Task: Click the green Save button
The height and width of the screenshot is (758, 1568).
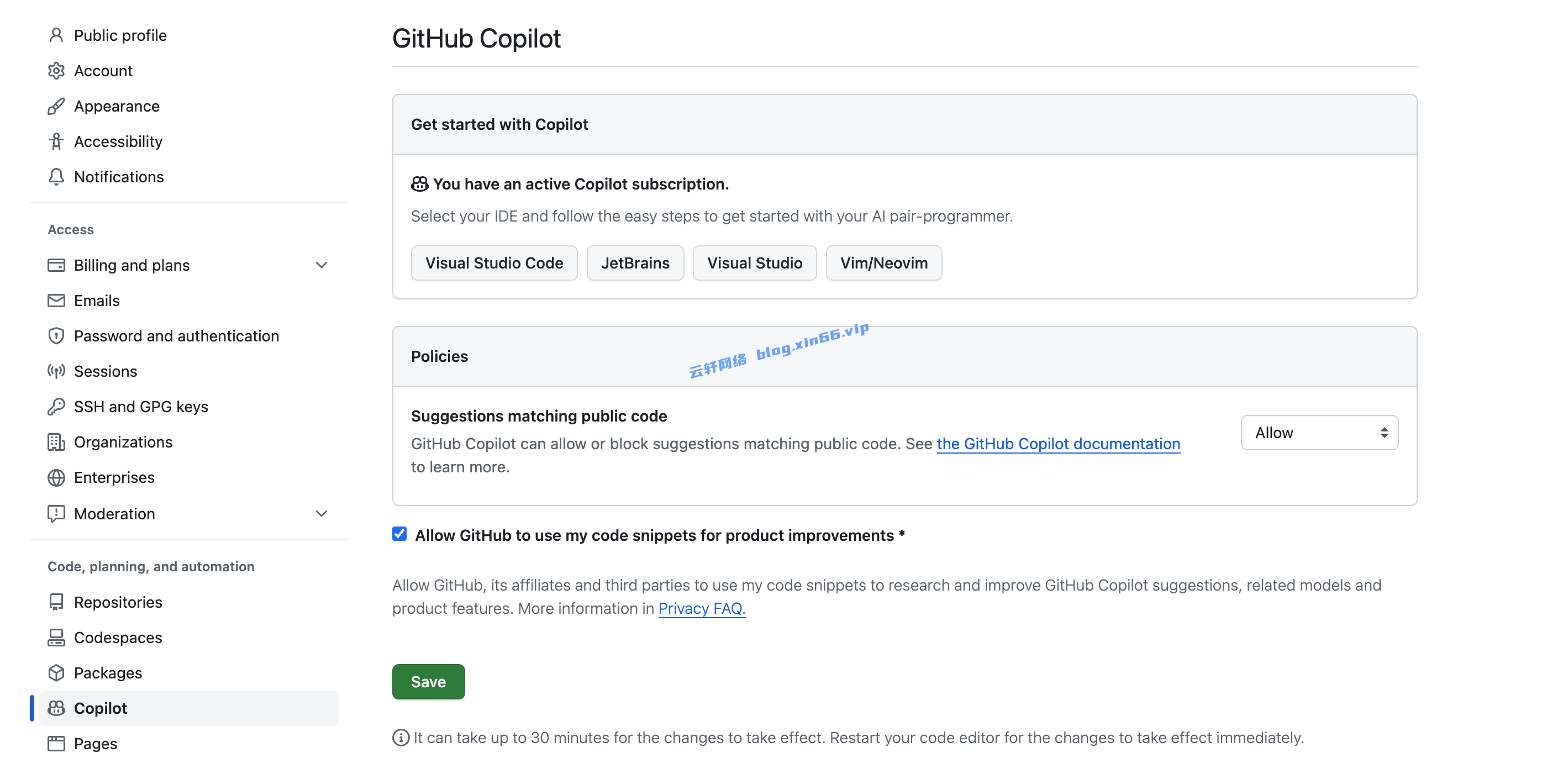Action: click(x=428, y=681)
